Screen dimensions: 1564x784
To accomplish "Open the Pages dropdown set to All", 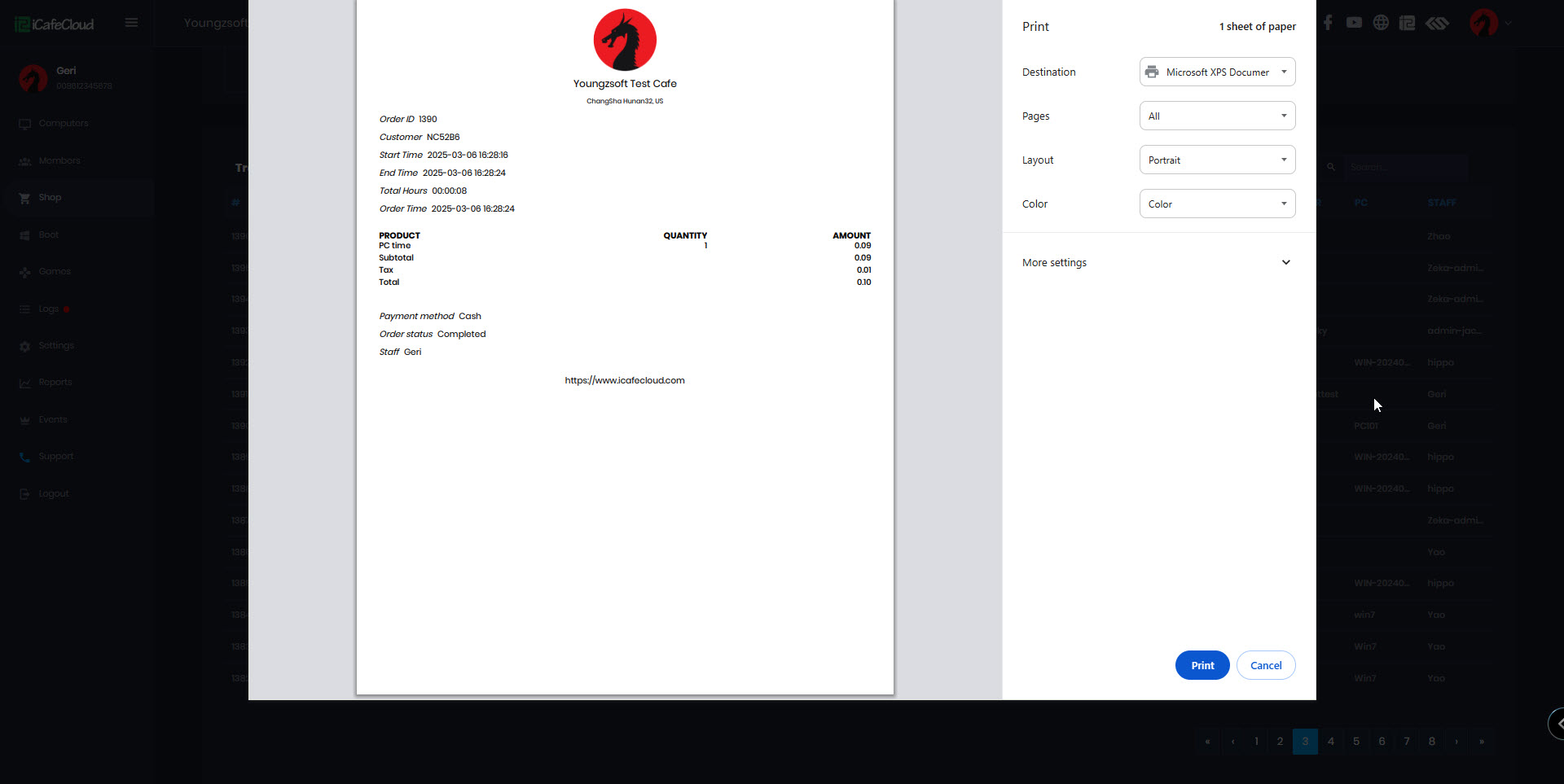I will 1217,116.
